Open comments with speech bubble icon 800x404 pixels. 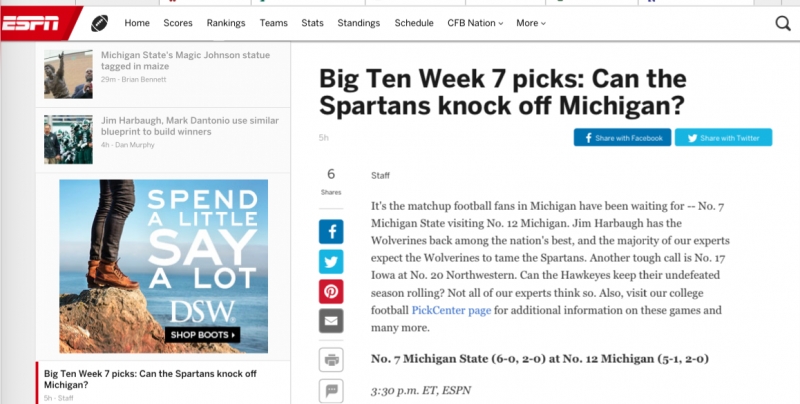pos(331,390)
